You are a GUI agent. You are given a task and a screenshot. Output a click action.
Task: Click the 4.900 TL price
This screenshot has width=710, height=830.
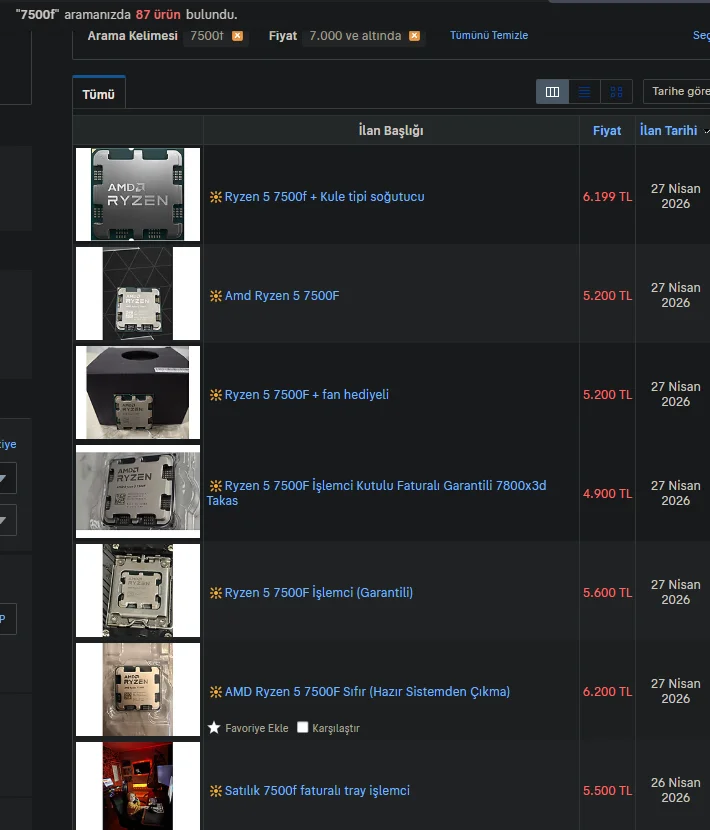(x=607, y=493)
